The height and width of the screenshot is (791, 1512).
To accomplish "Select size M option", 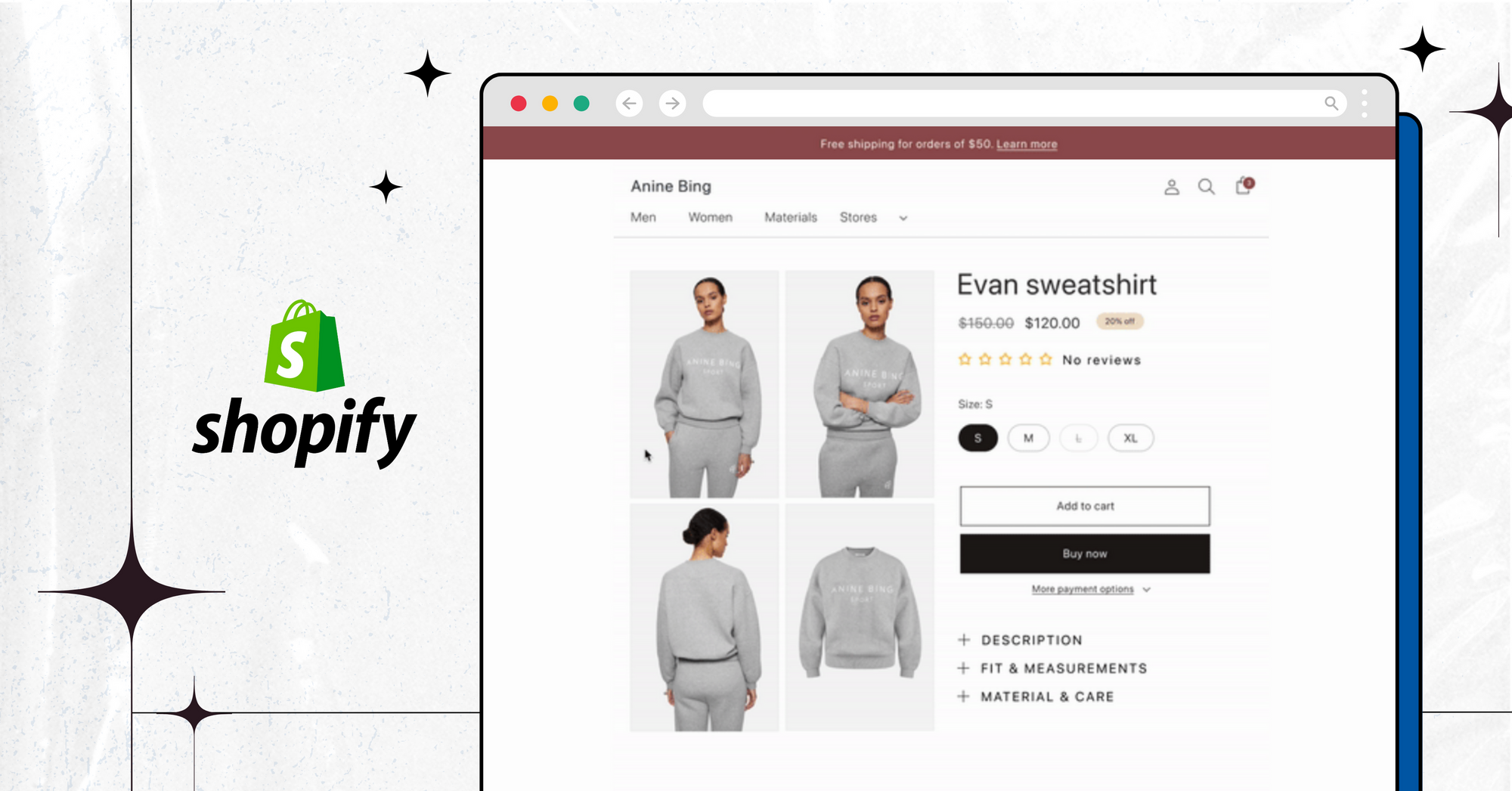I will [1028, 438].
